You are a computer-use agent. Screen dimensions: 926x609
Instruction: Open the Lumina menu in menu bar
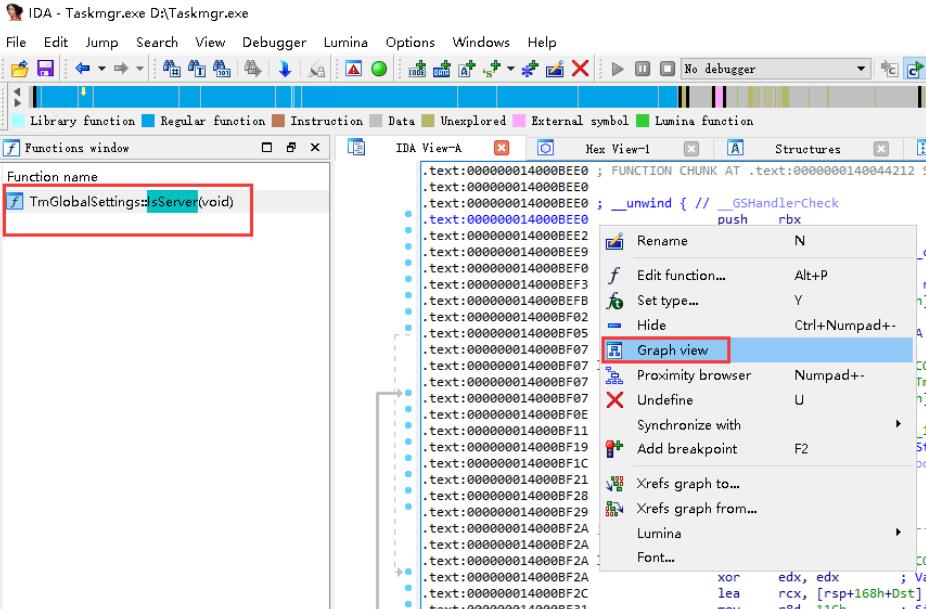click(x=345, y=43)
